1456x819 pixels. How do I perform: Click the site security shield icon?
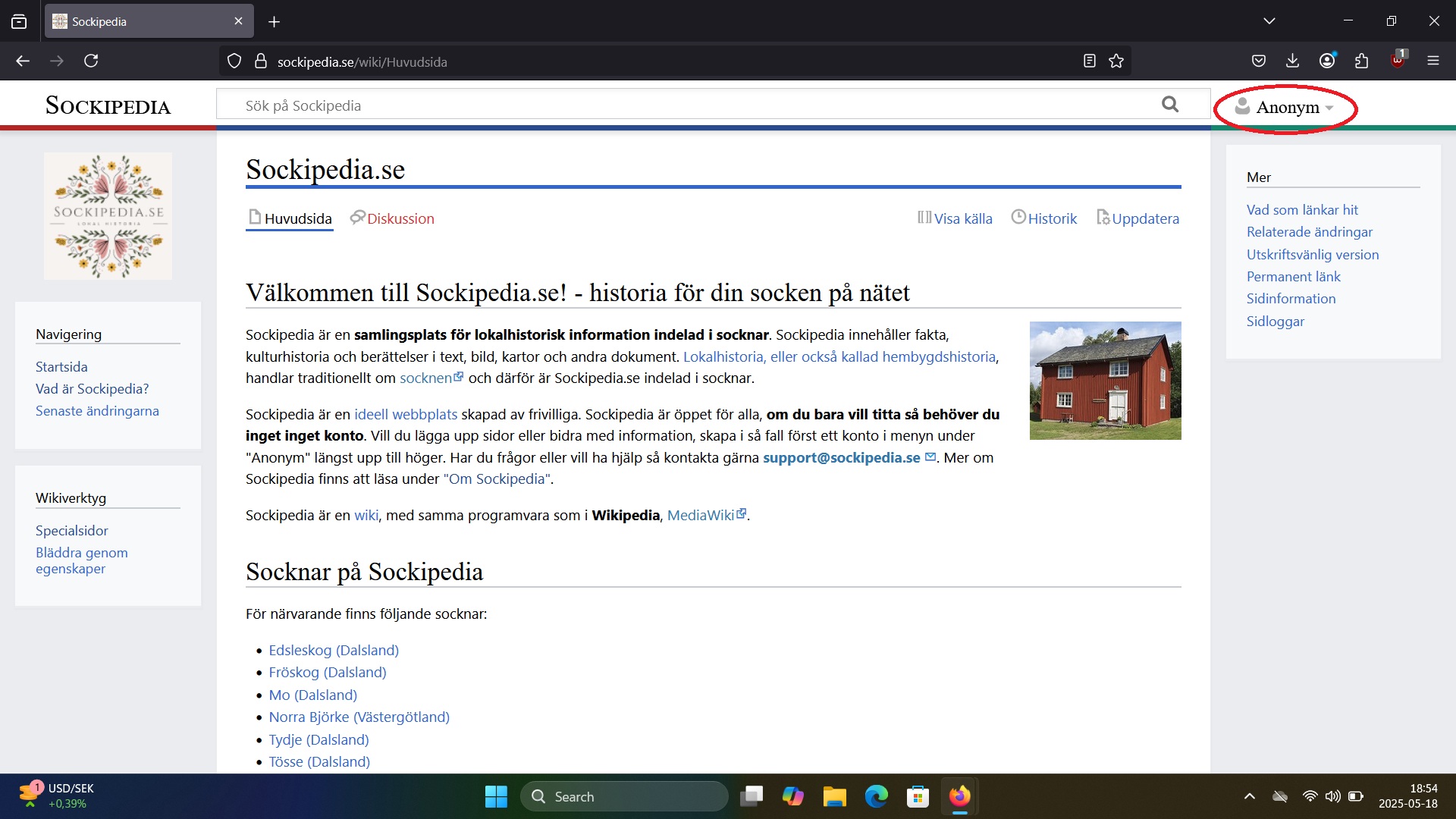(x=234, y=61)
